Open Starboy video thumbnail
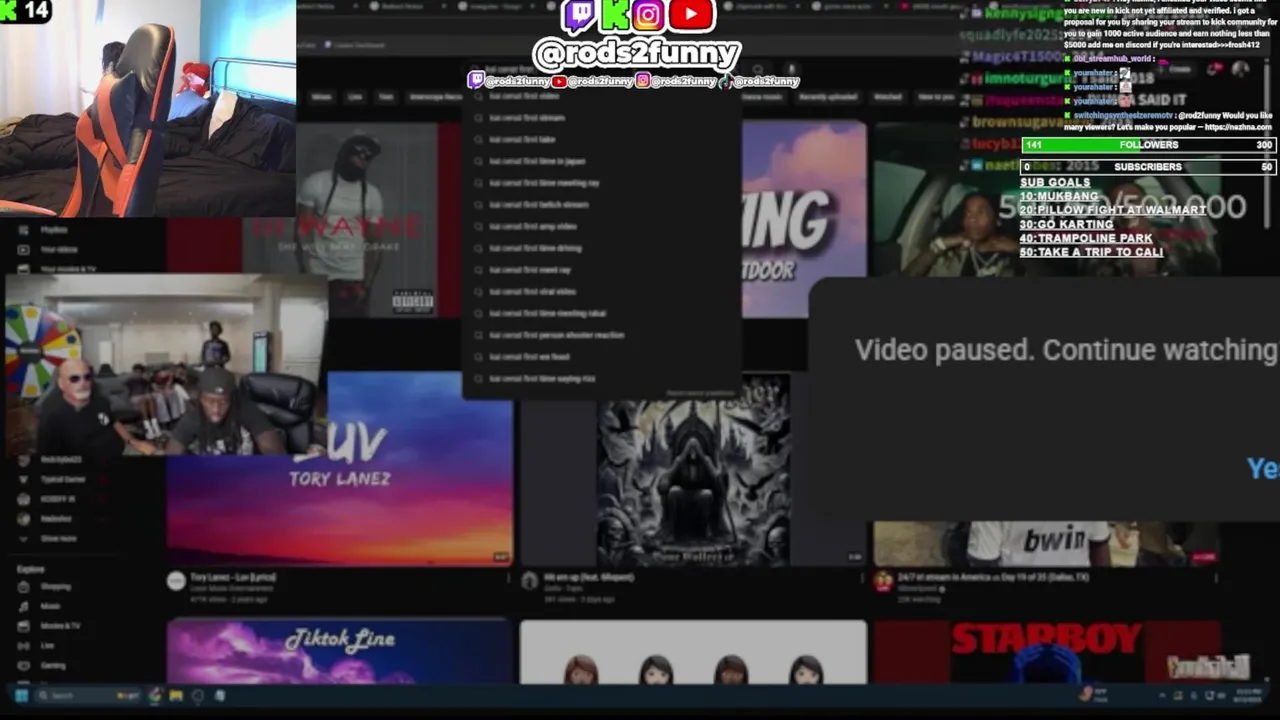Viewport: 1280px width, 720px height. (1047, 652)
